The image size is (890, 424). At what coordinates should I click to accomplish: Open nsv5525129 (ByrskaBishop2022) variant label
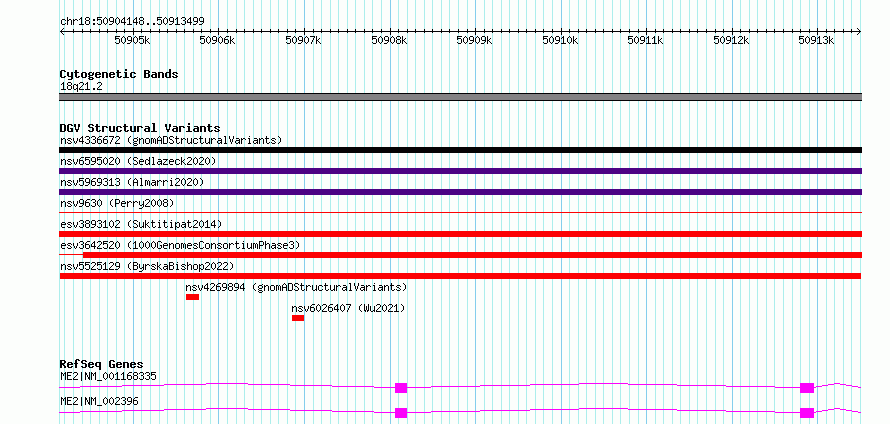point(146,266)
